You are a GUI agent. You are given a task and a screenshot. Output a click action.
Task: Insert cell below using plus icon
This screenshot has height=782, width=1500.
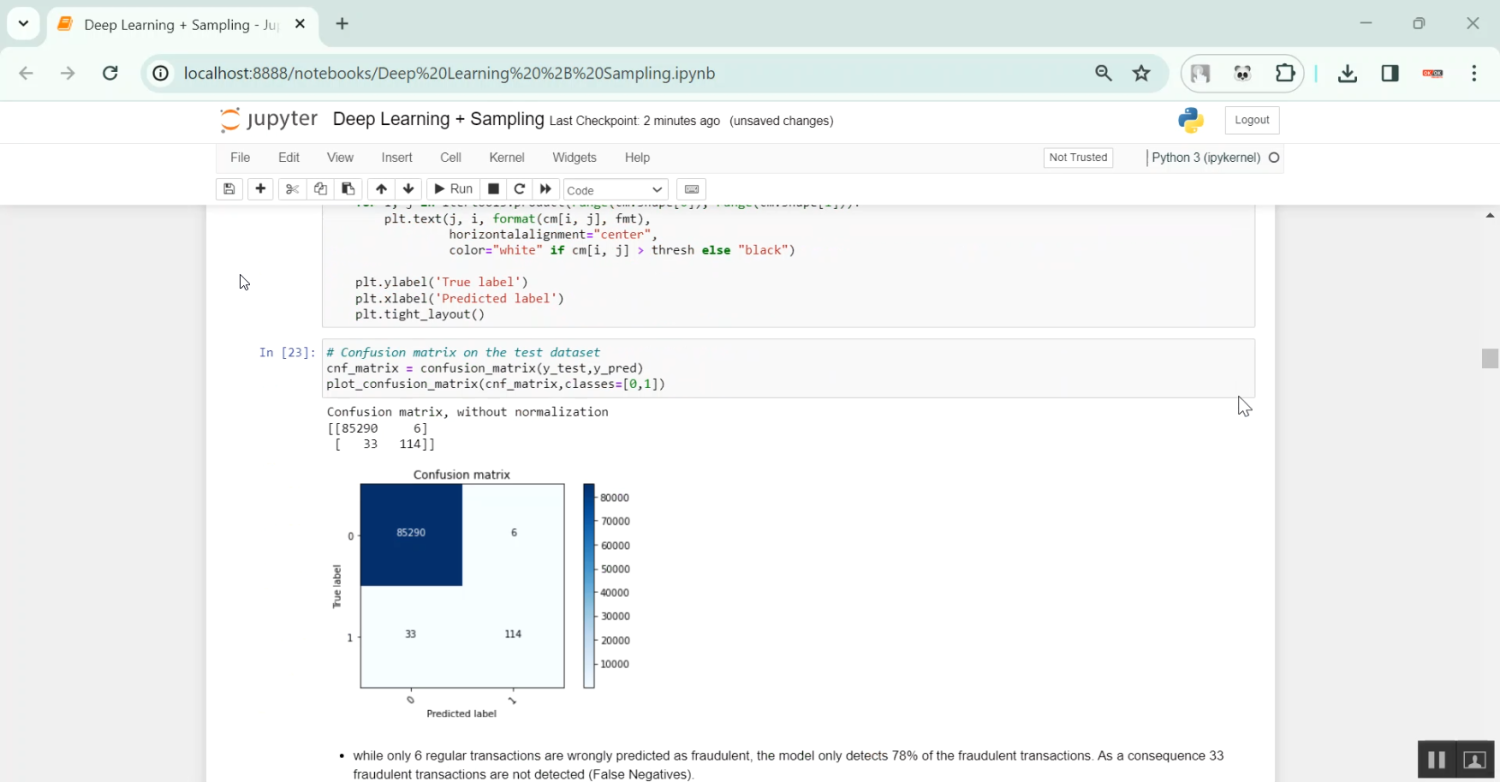(260, 189)
